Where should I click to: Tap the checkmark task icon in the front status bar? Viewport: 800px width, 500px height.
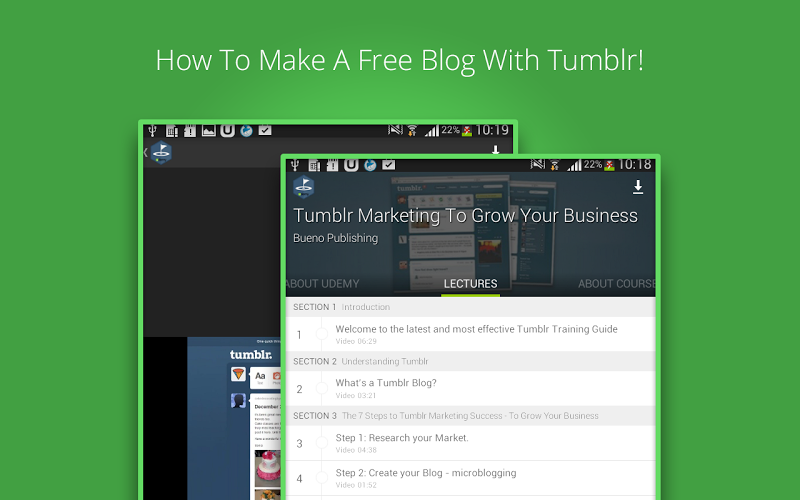[389, 165]
